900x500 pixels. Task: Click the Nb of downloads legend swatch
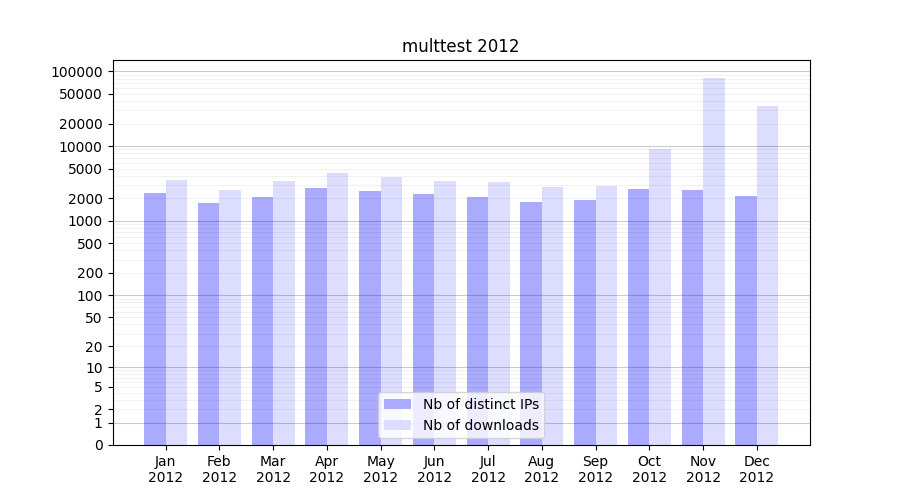click(397, 425)
